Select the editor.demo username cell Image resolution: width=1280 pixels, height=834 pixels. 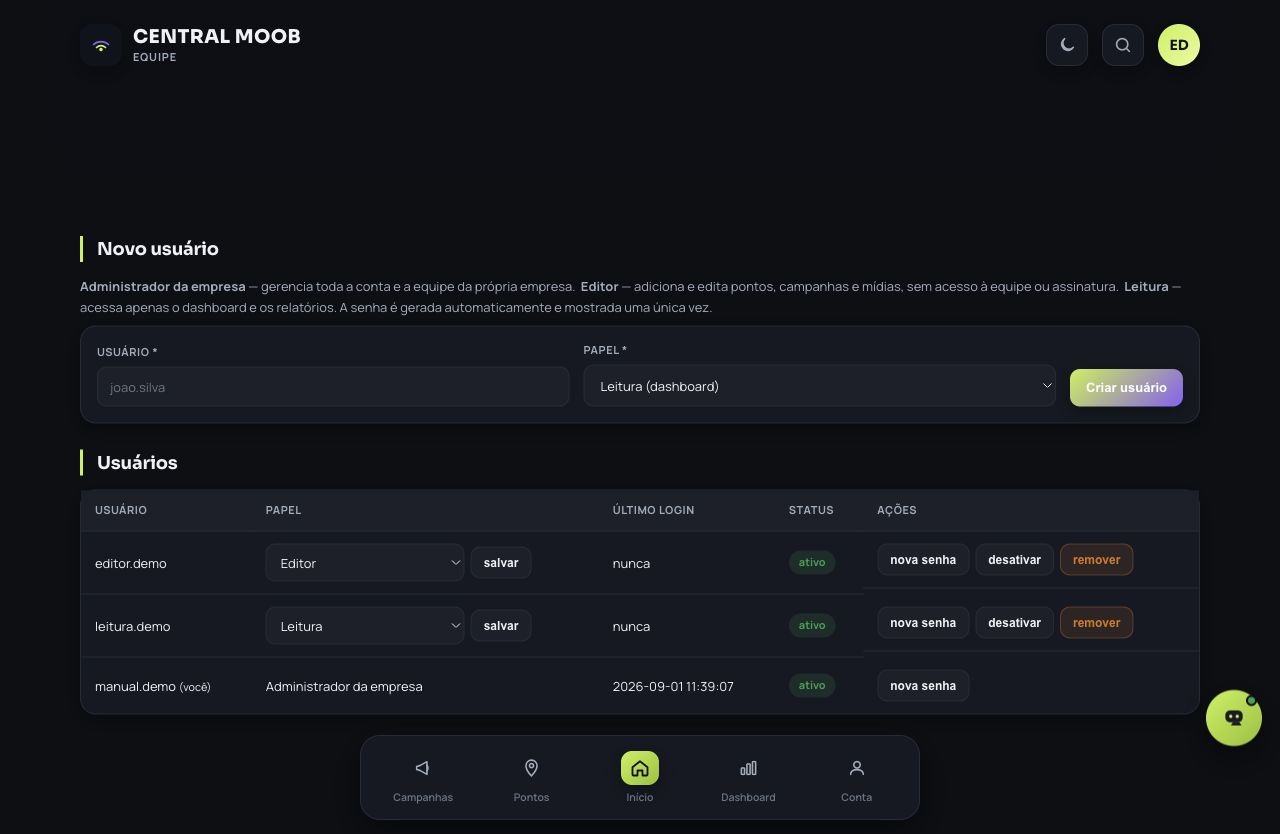coord(131,564)
